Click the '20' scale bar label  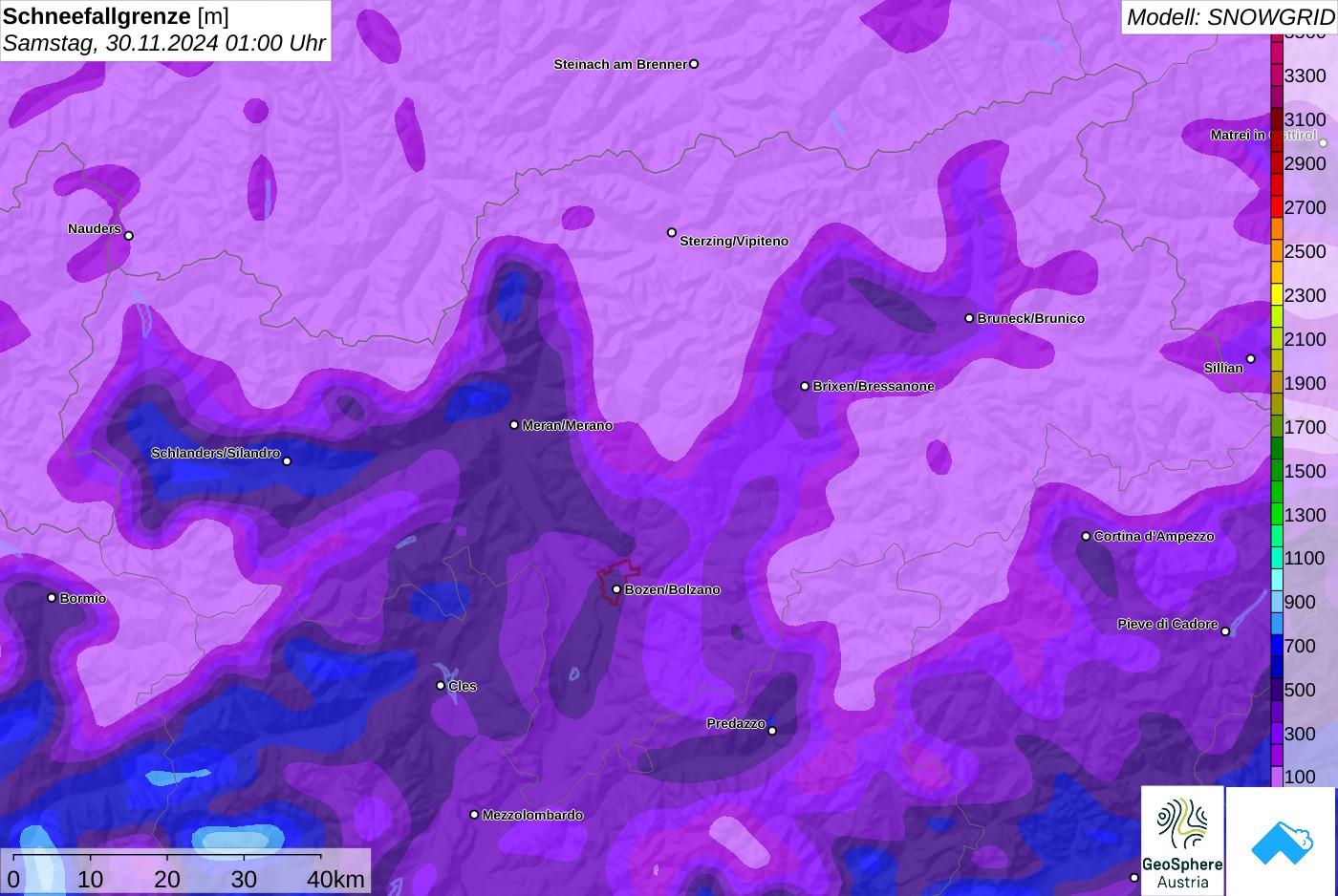167,879
